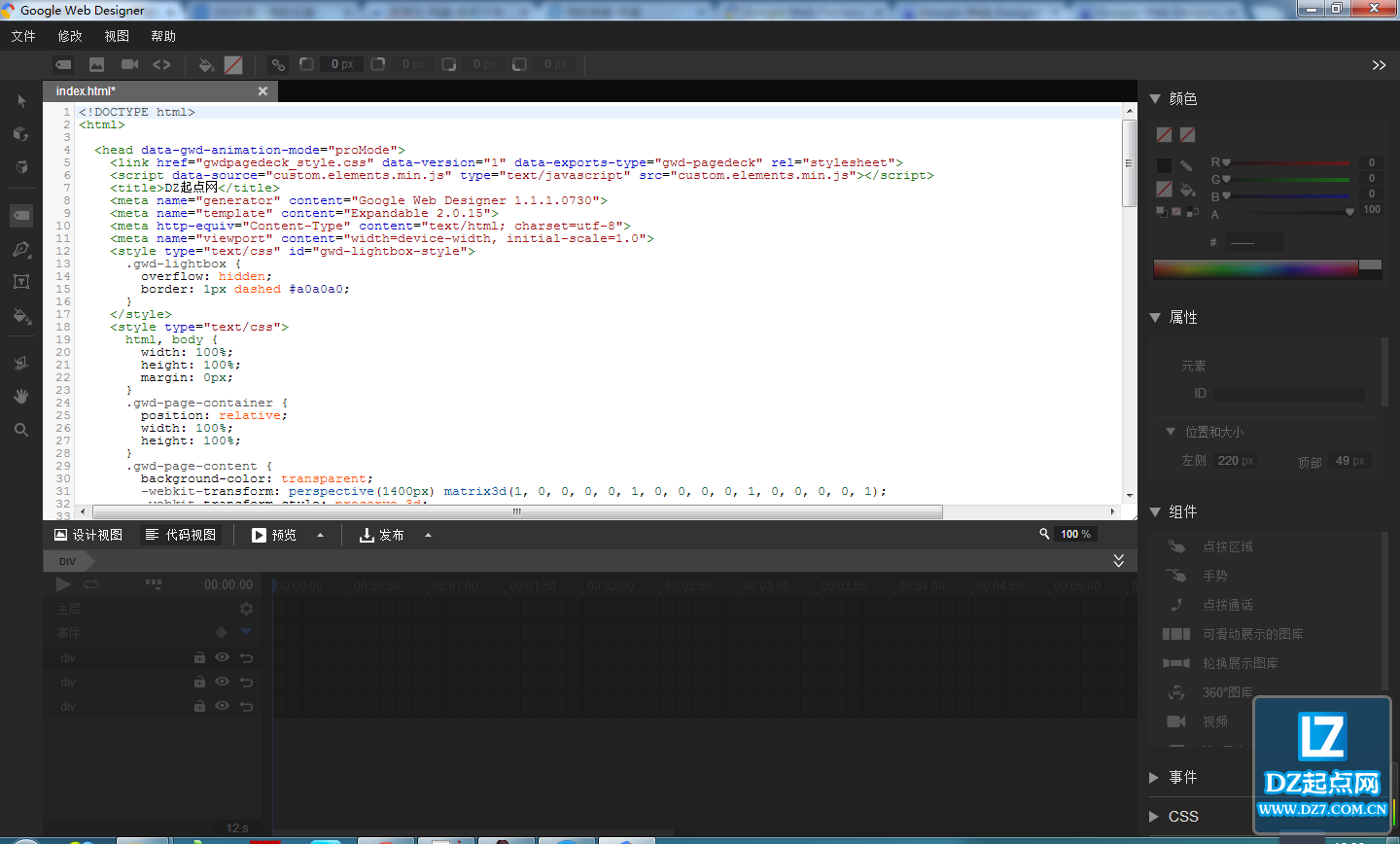Close the index.html tab
Image resolution: width=1400 pixels, height=844 pixels.
coord(262,90)
